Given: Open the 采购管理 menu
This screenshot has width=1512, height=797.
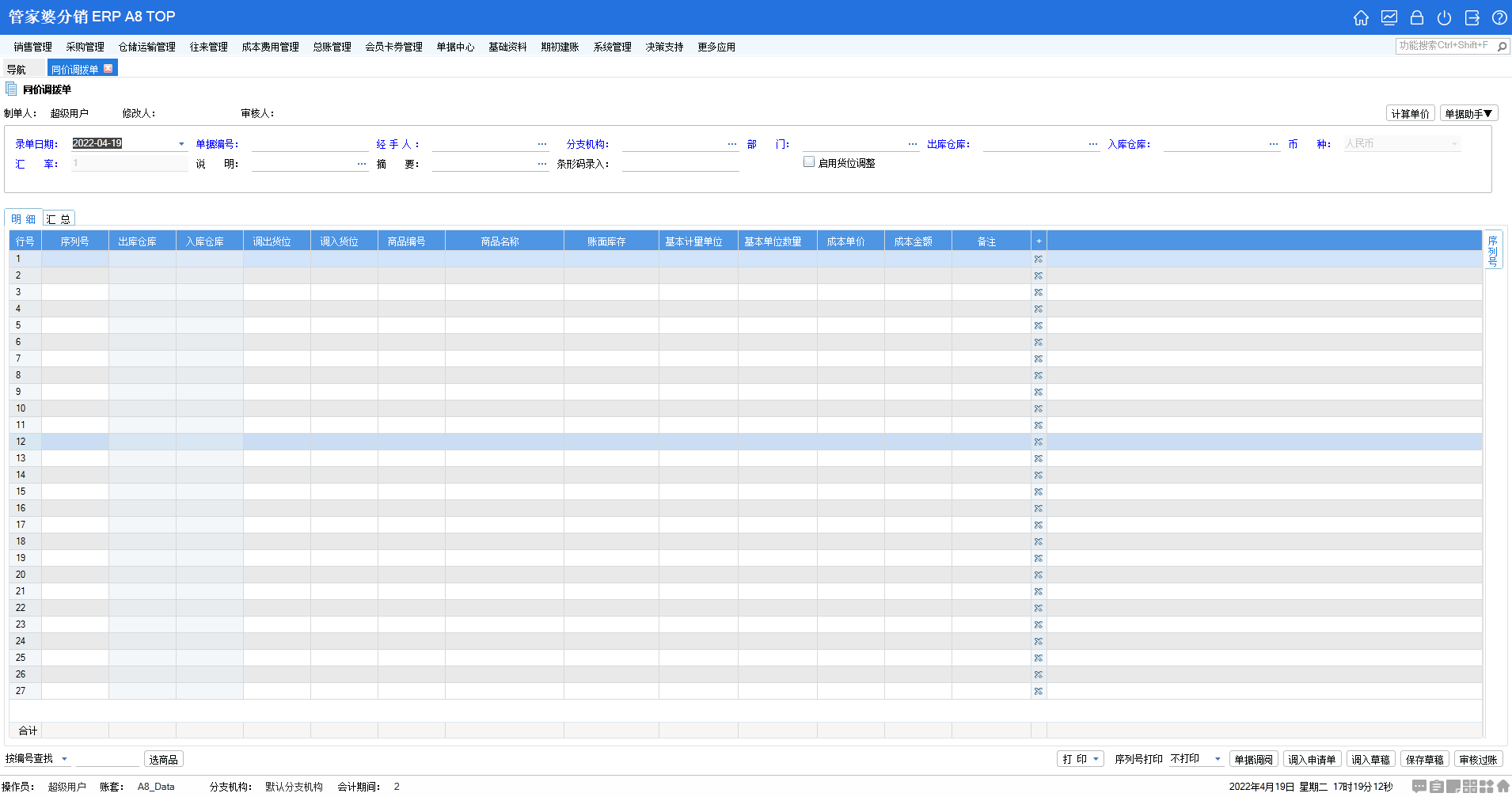Looking at the screenshot, I should click(x=85, y=47).
